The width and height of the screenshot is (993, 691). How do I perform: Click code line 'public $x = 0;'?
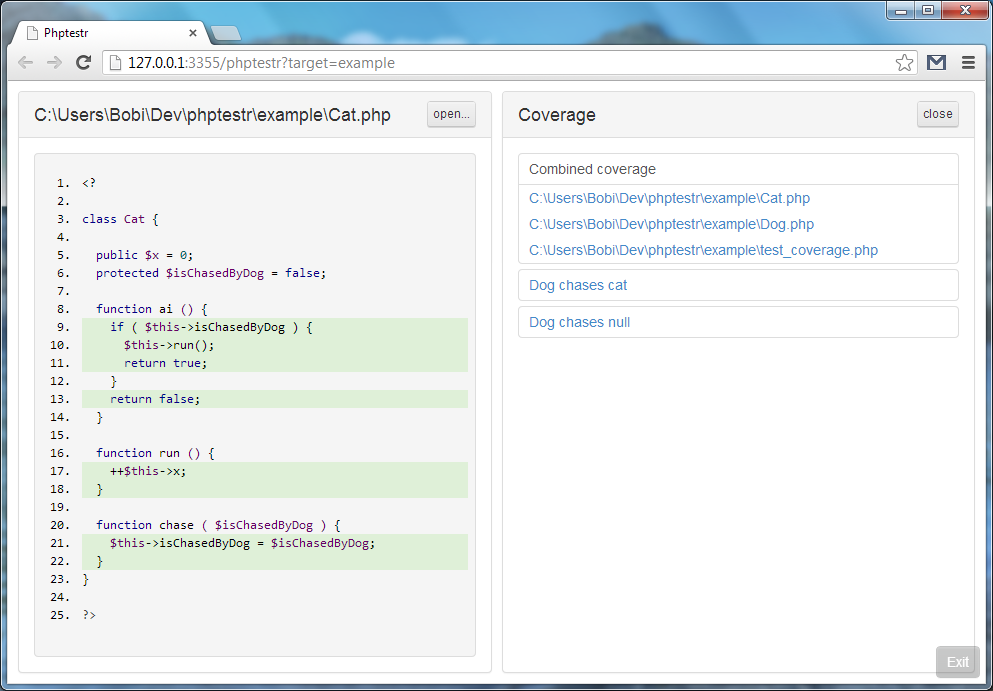(144, 255)
